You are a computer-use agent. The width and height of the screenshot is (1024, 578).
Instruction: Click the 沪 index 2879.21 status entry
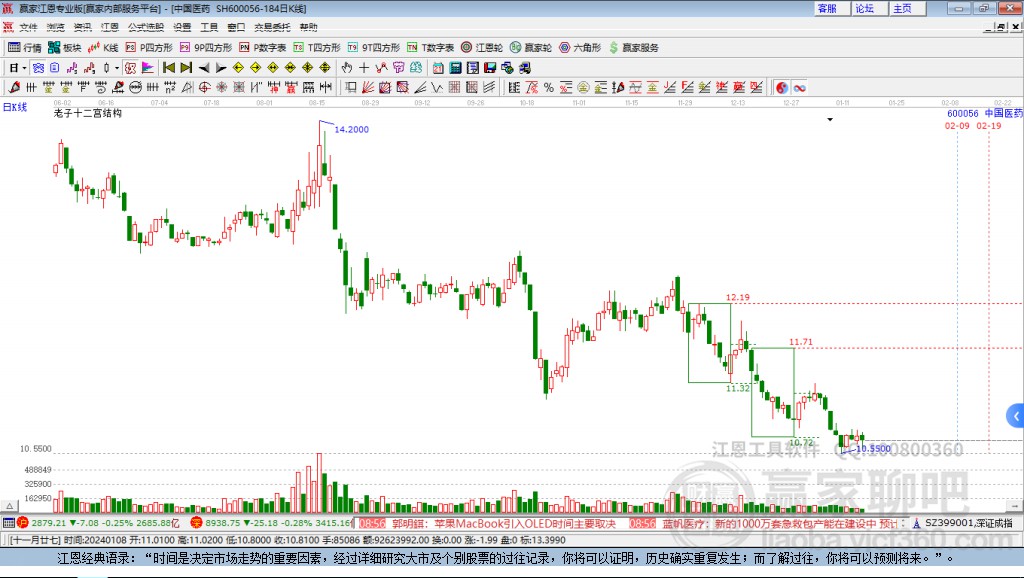[99, 523]
